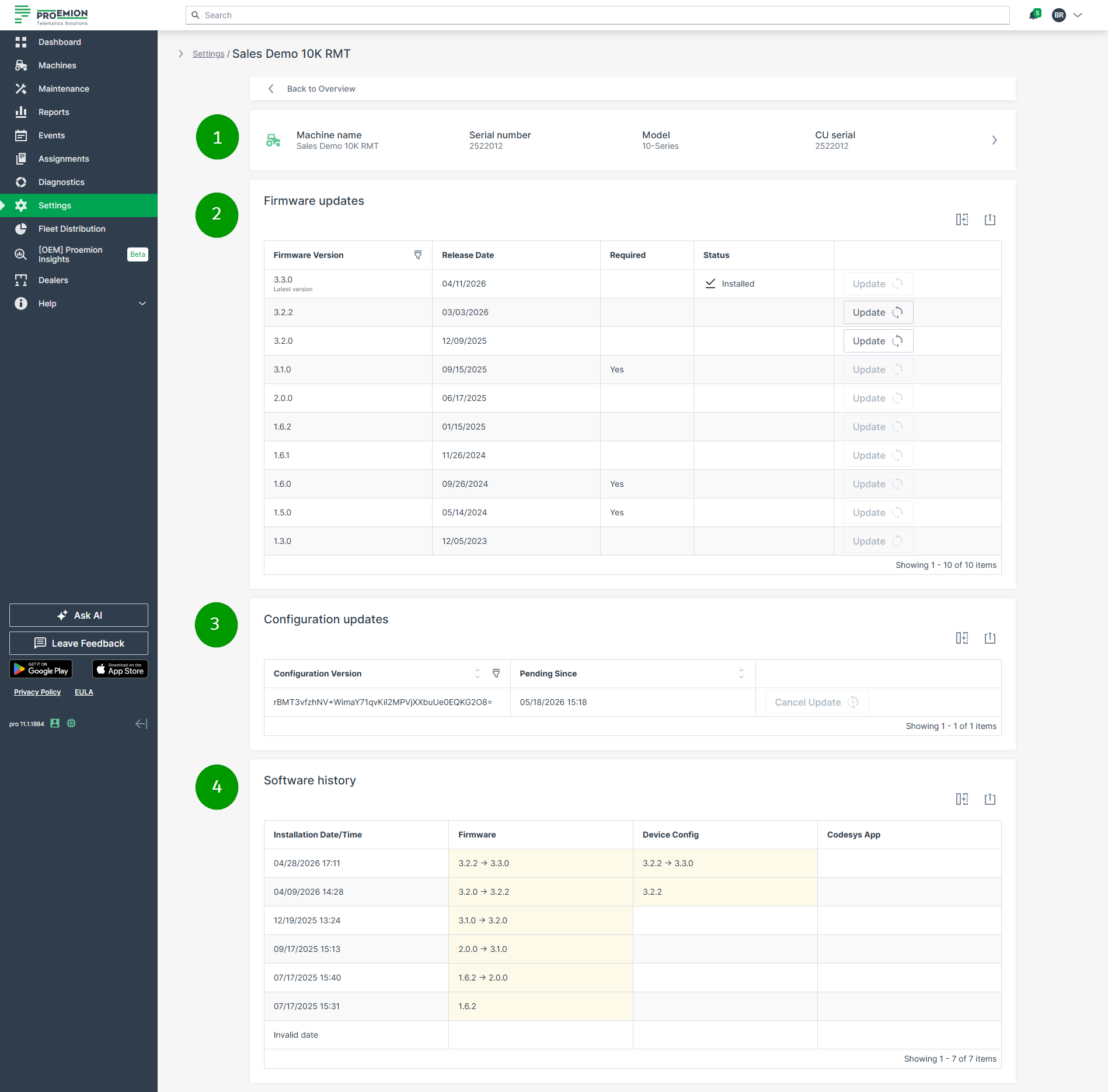Click the Configuration updates export icon
The height and width of the screenshot is (1092, 1108).
pos(989,638)
